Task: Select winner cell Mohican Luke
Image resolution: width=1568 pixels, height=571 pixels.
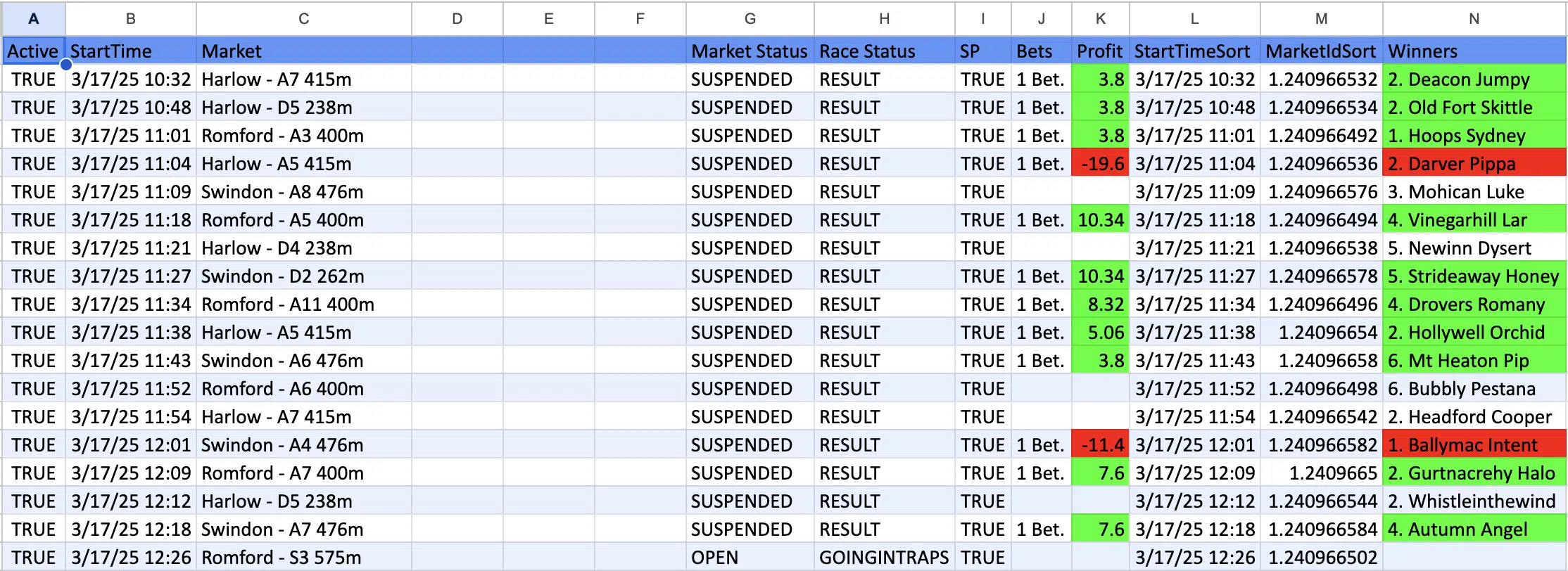Action: click(1474, 191)
